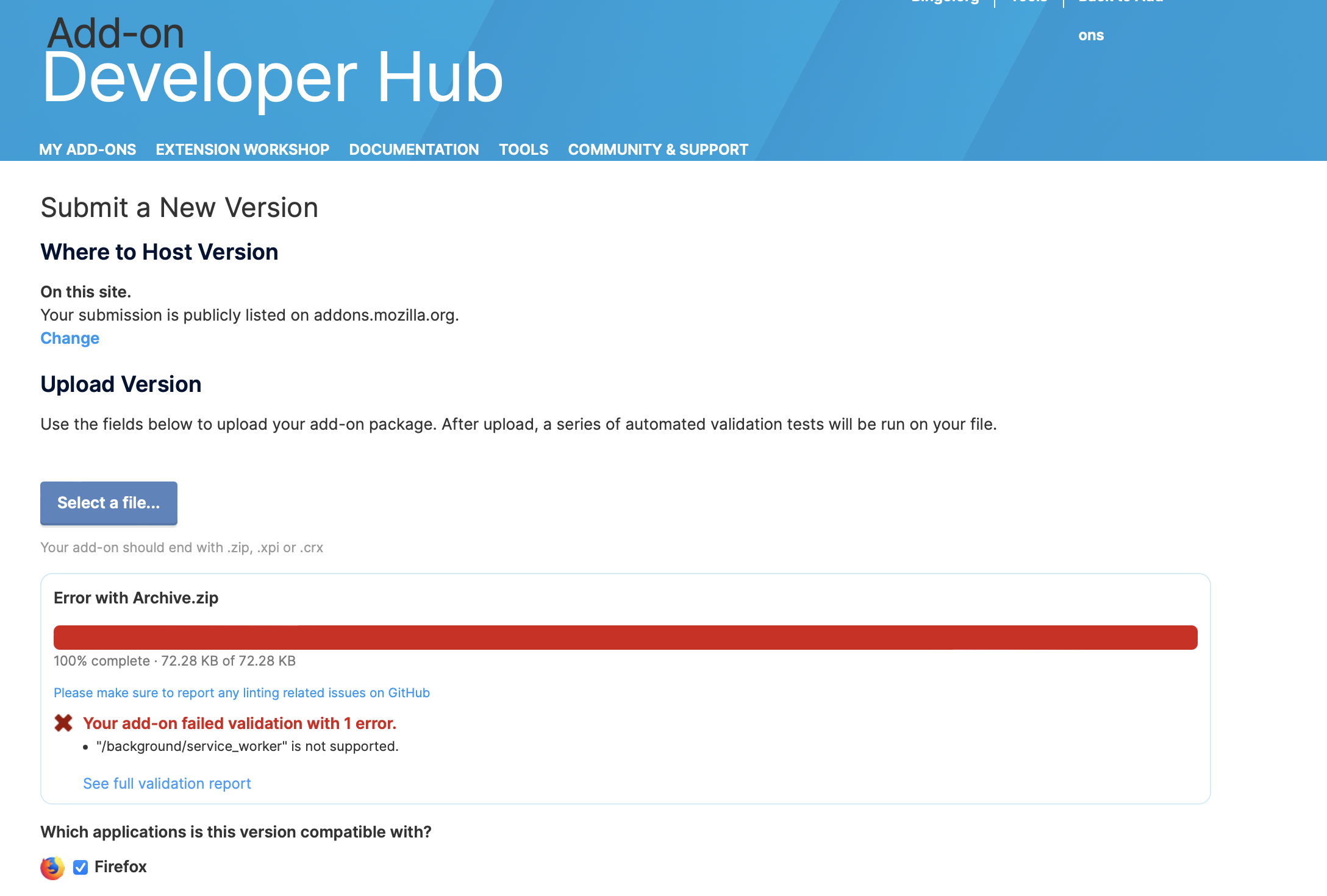
Task: Open the TOOLS navigation item
Action: [x=523, y=149]
